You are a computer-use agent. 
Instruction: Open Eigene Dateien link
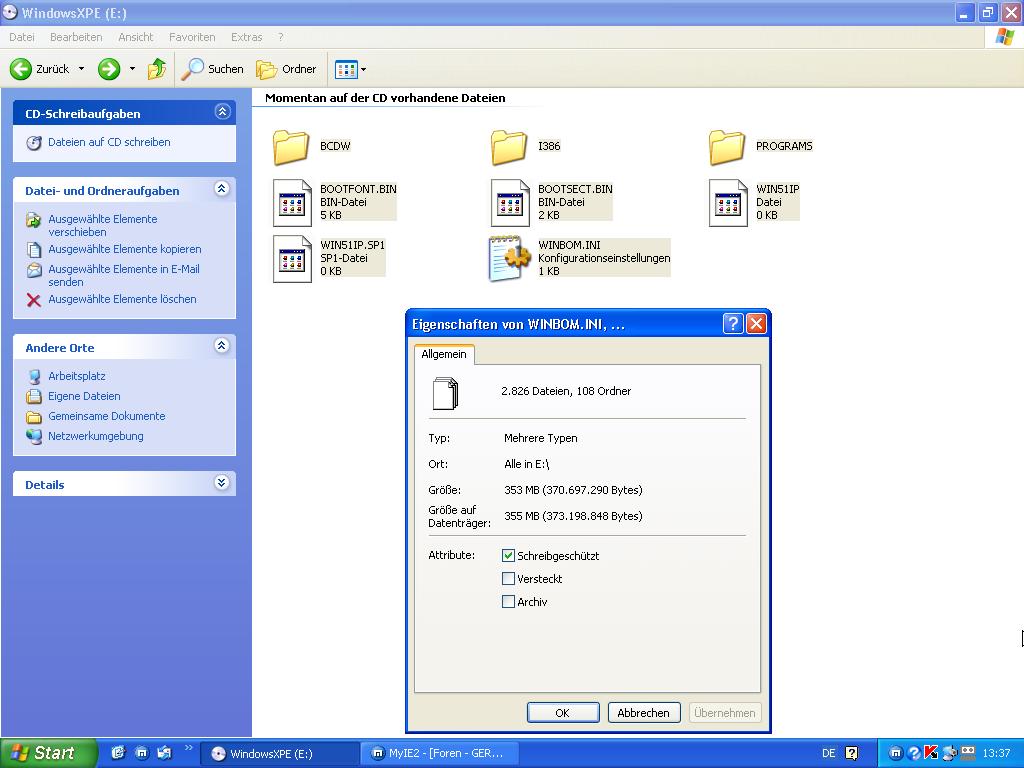click(84, 396)
